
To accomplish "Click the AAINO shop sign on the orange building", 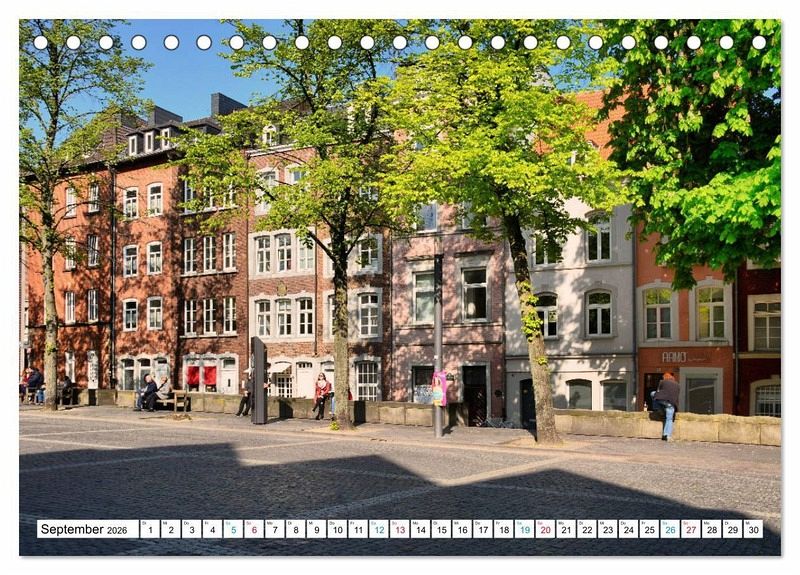I will coord(675,356).
